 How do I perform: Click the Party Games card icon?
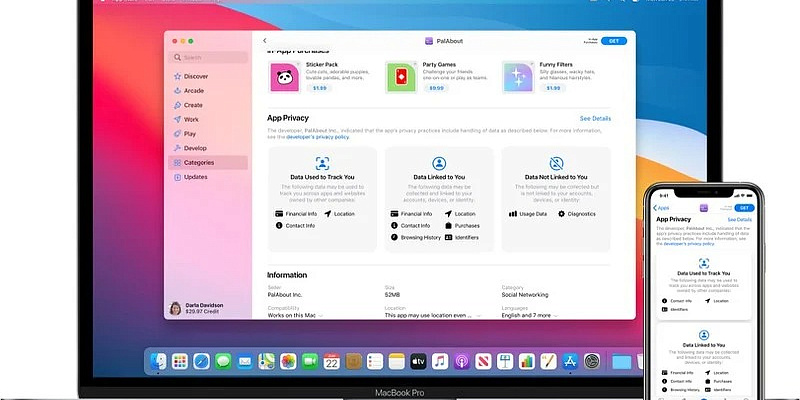point(401,77)
